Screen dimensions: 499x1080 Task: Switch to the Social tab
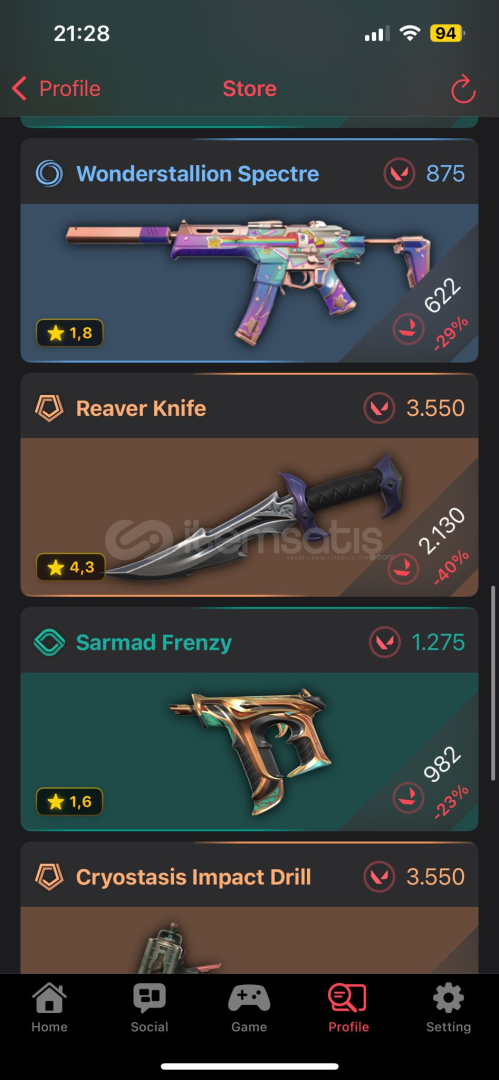pyautogui.click(x=150, y=1008)
